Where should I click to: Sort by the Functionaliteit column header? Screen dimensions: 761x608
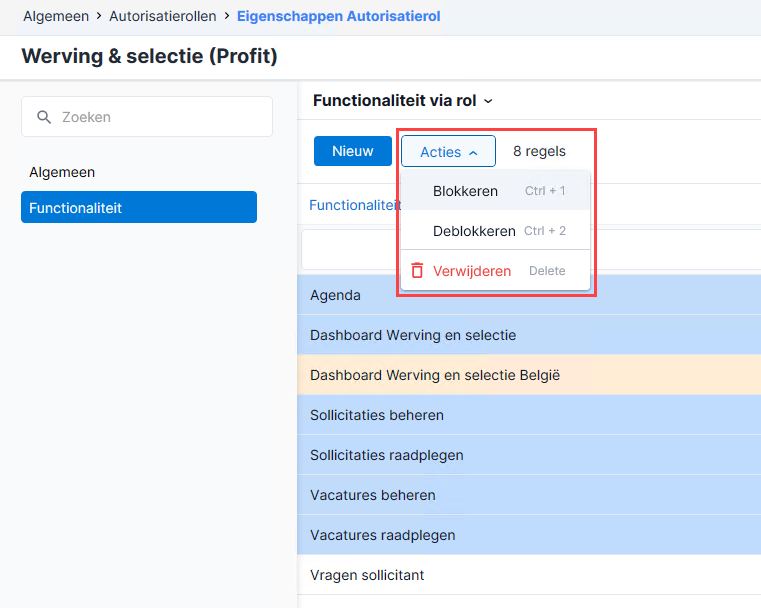pyautogui.click(x=355, y=205)
